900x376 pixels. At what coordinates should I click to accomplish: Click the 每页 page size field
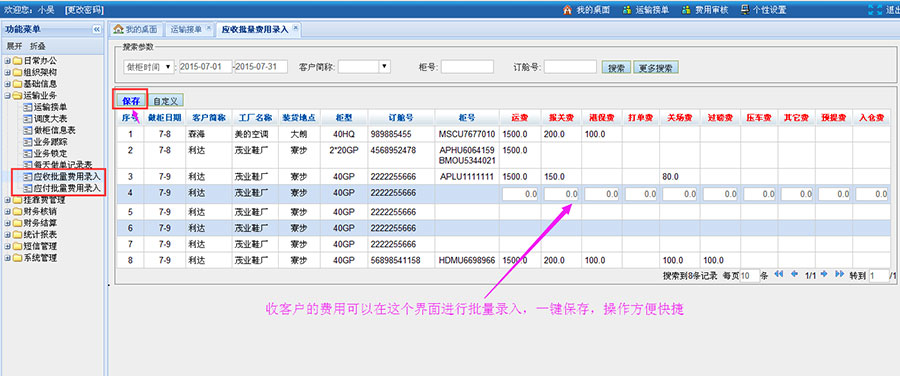749,276
